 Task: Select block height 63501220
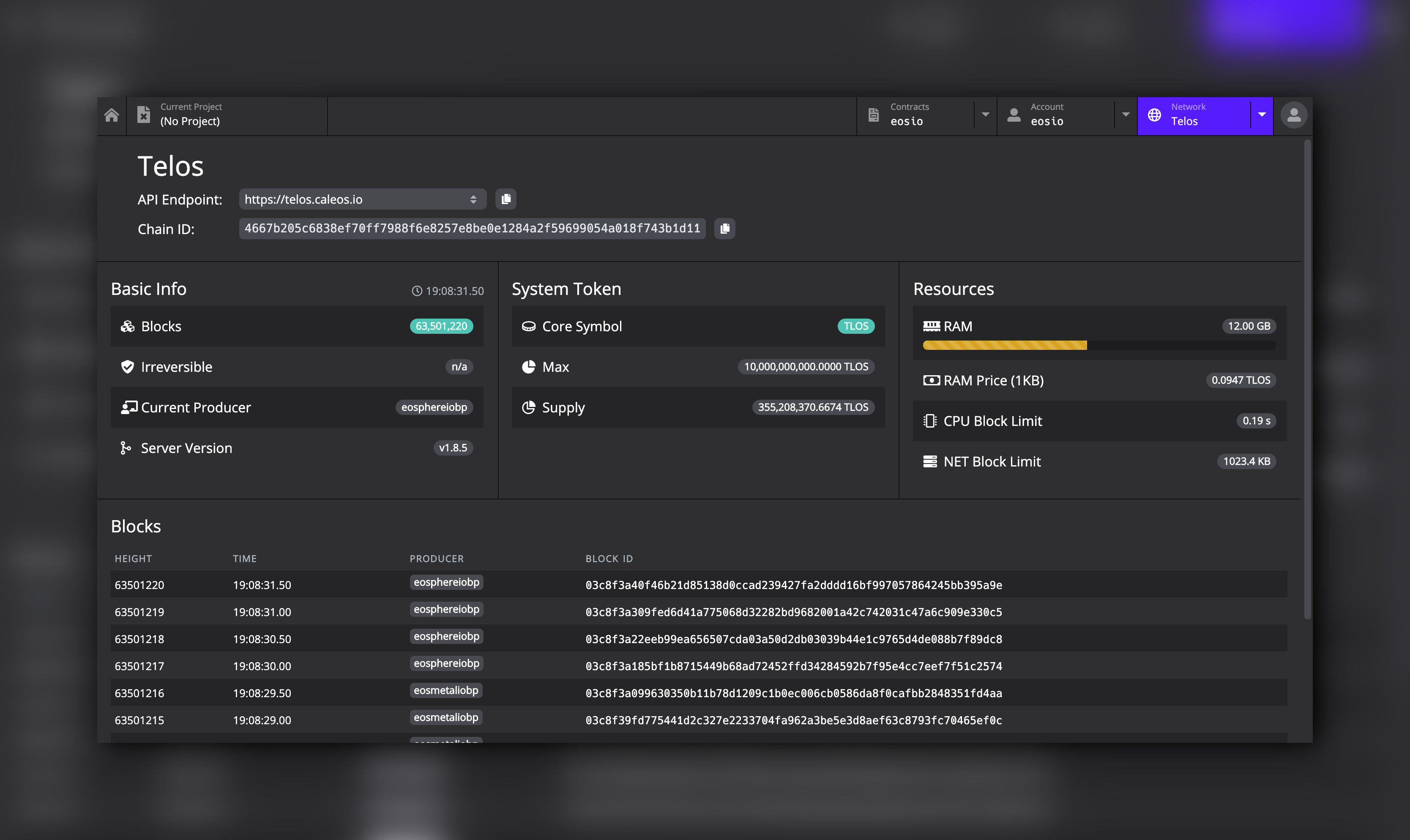(139, 585)
